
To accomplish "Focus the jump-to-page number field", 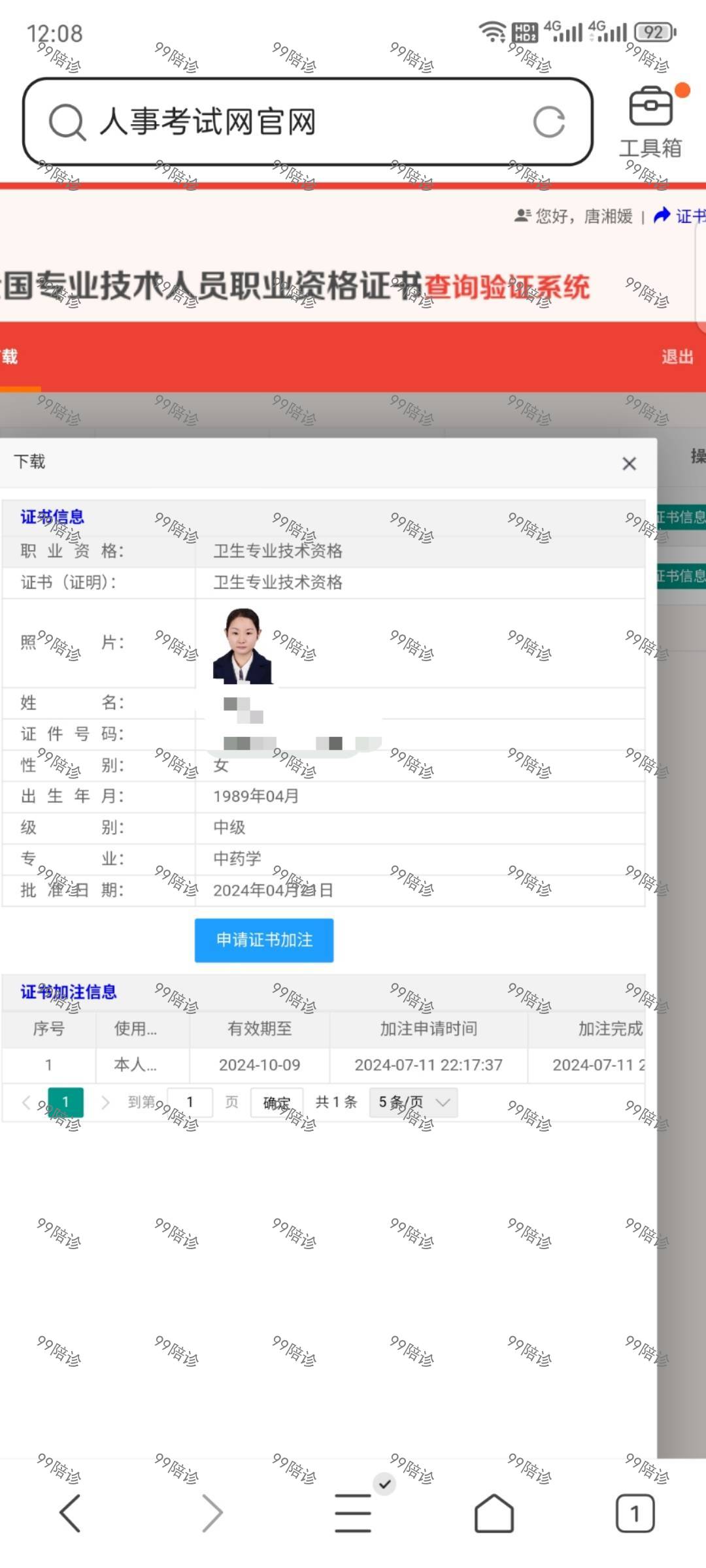I will [x=190, y=1103].
